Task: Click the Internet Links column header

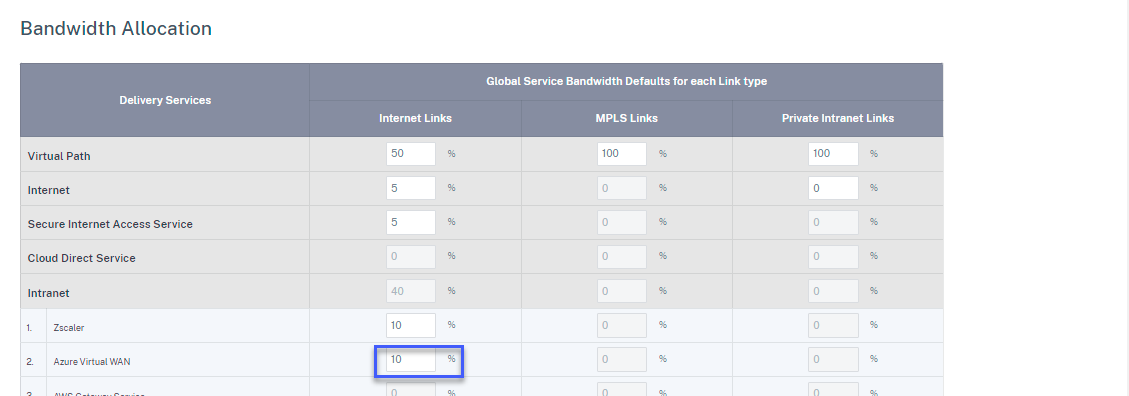Action: 415,118
